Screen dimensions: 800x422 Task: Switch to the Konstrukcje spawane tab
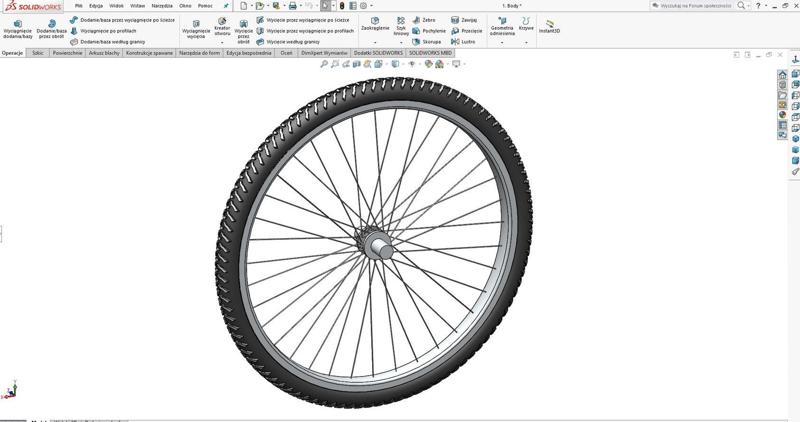tap(149, 53)
